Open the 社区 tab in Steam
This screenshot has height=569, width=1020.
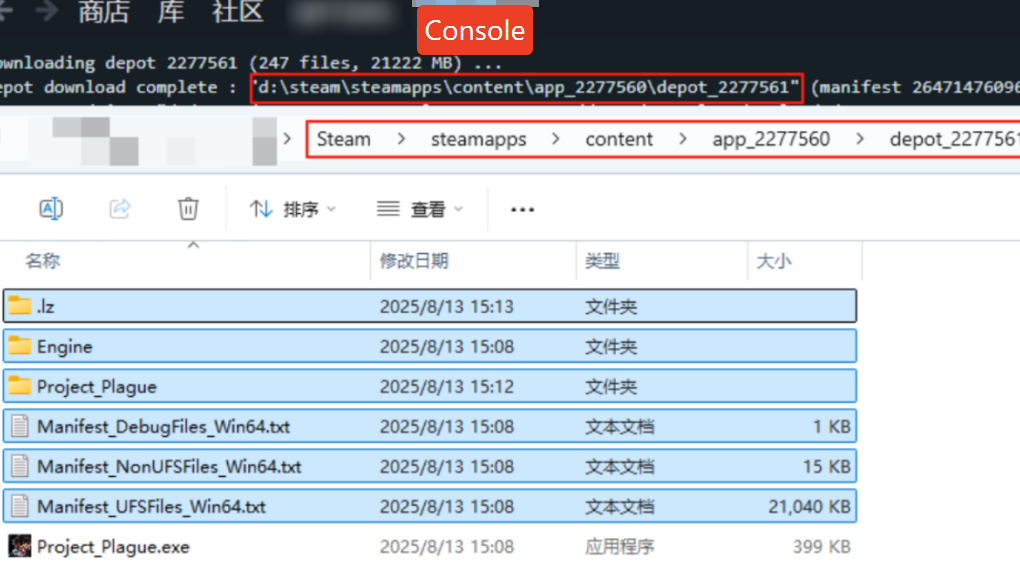(237, 12)
